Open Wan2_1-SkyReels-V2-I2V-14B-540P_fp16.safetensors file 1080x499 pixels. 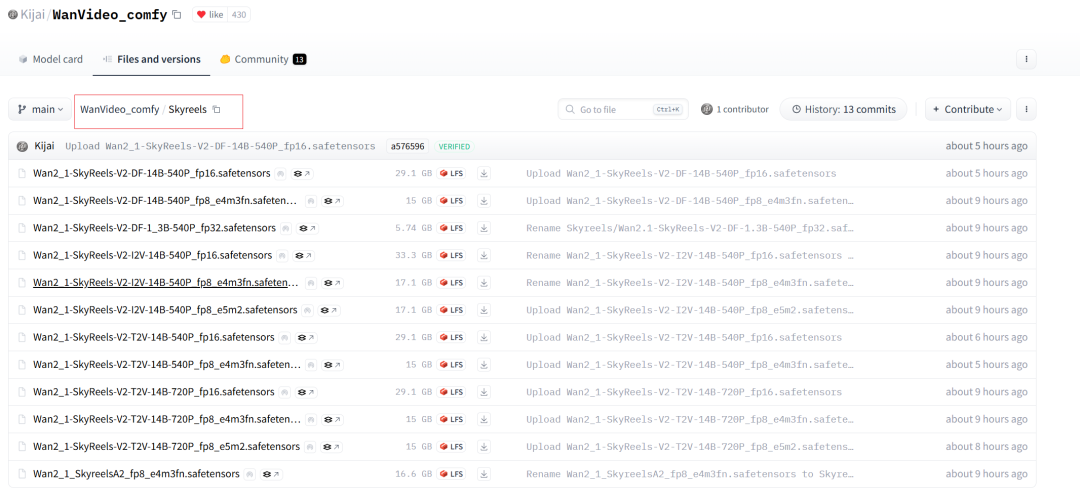(x=153, y=256)
